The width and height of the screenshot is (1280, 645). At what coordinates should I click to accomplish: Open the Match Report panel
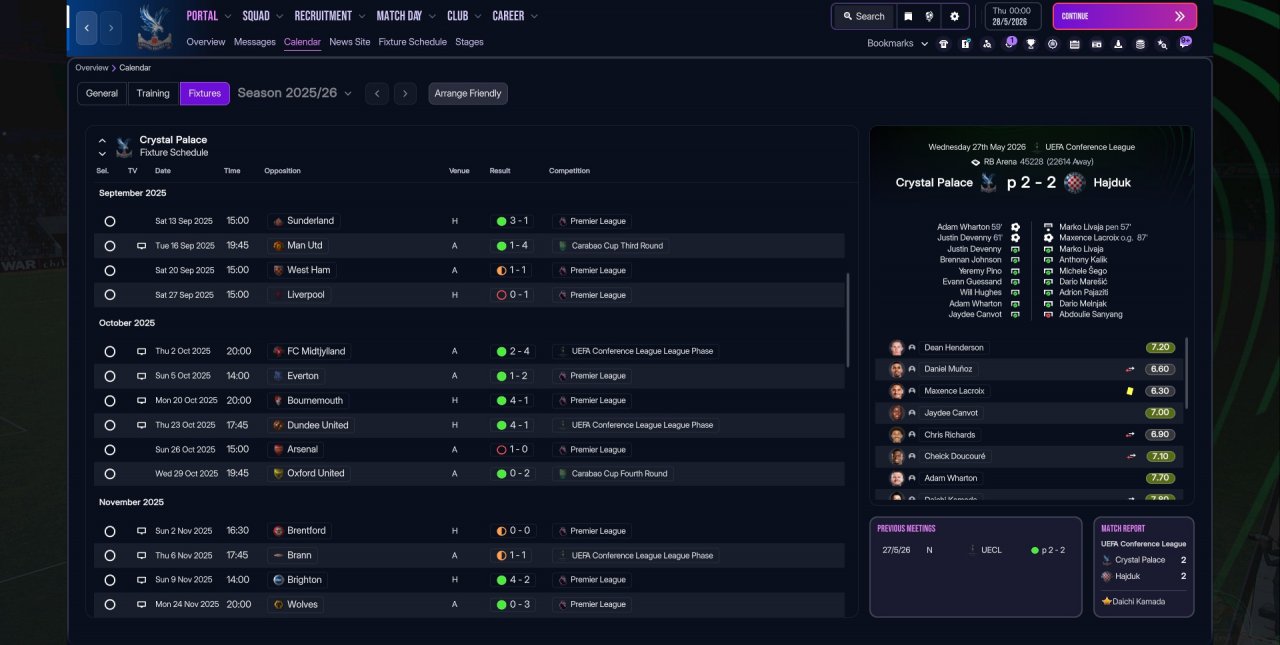tap(1143, 566)
